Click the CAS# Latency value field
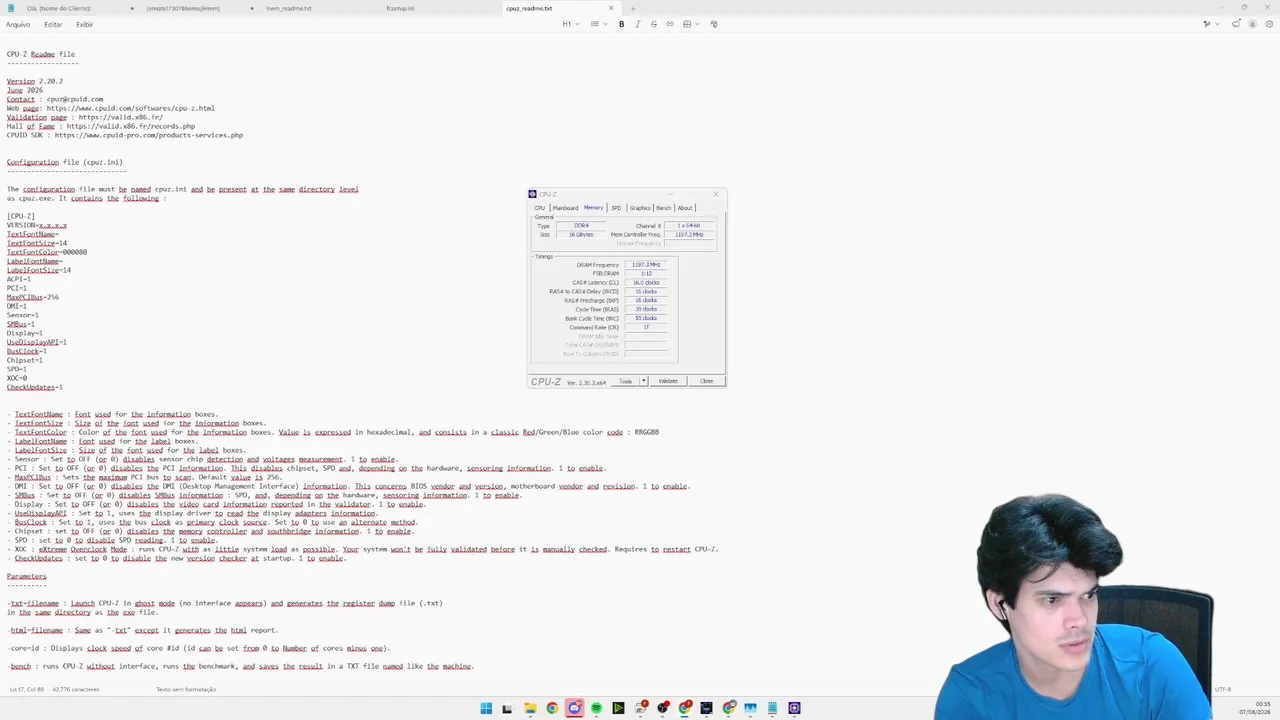 point(646,283)
